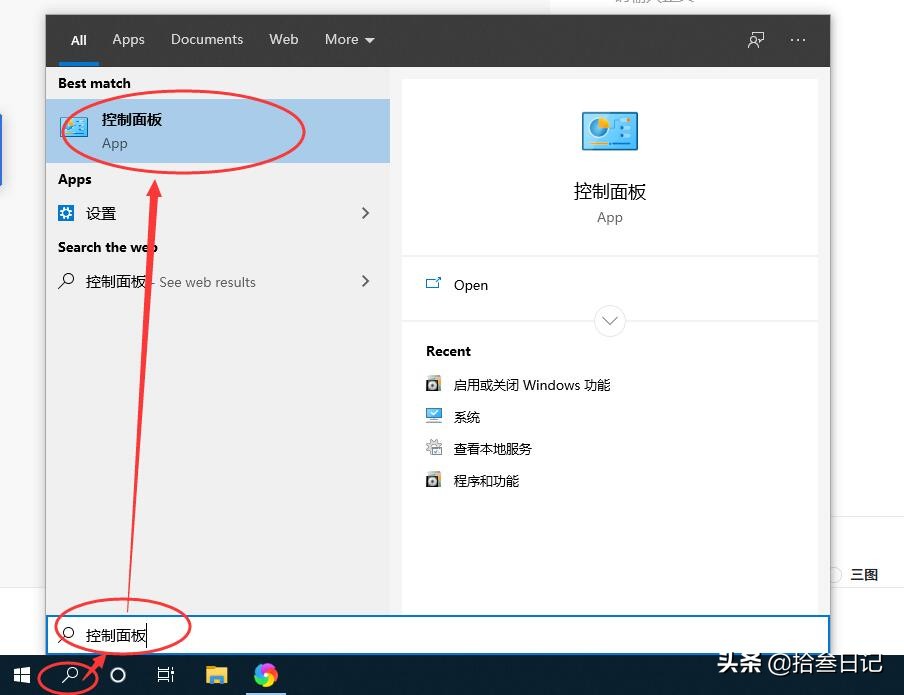904x695 pixels.
Task: Open Task View from the taskbar
Action: 166,675
